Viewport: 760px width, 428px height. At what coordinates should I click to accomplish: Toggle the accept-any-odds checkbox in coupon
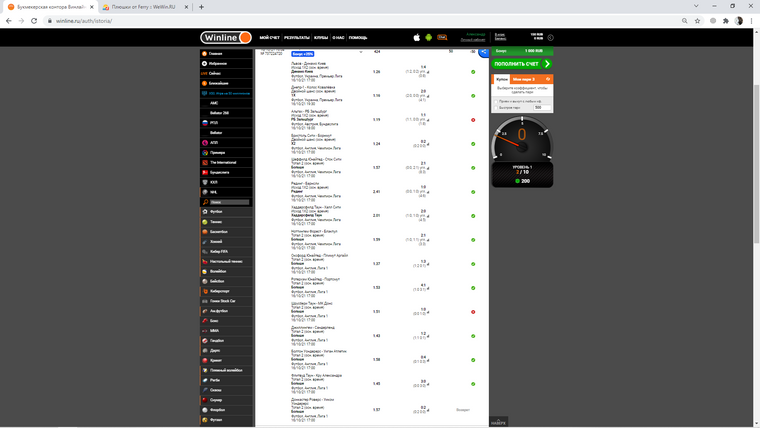(x=496, y=101)
